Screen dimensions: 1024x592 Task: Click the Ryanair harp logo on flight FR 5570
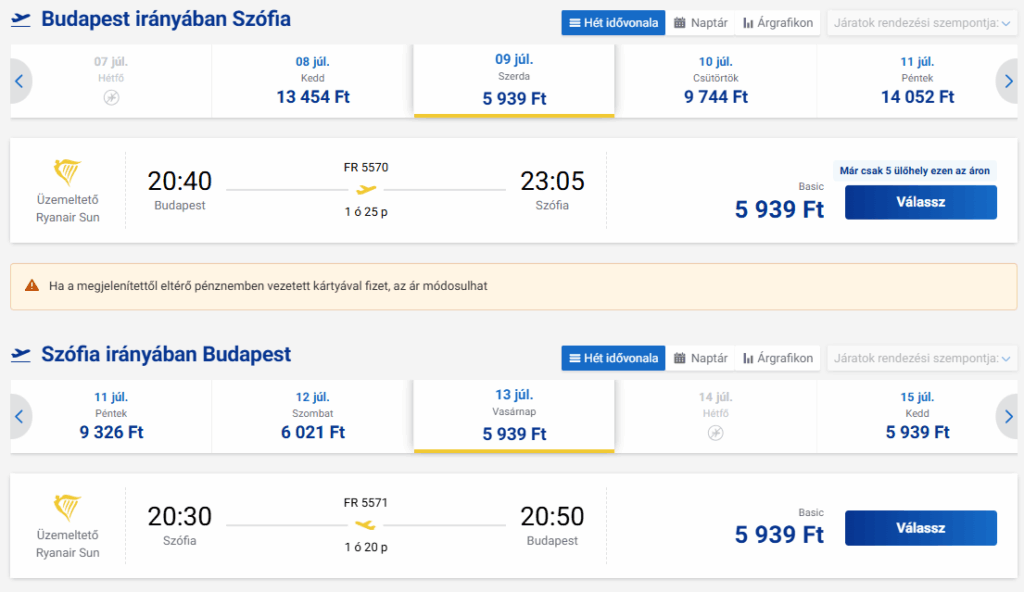[67, 172]
